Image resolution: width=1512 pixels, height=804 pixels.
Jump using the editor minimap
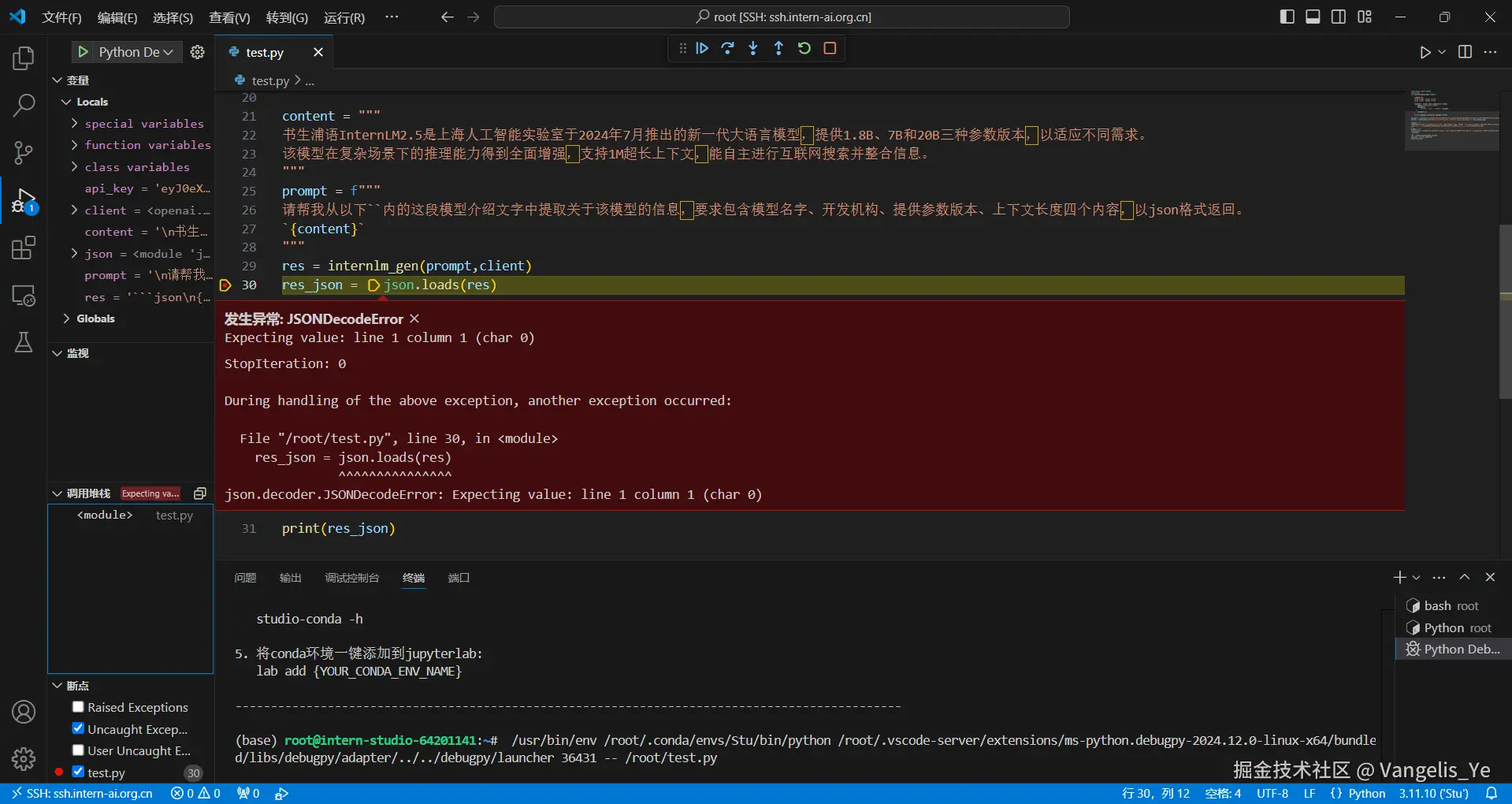(1454, 120)
